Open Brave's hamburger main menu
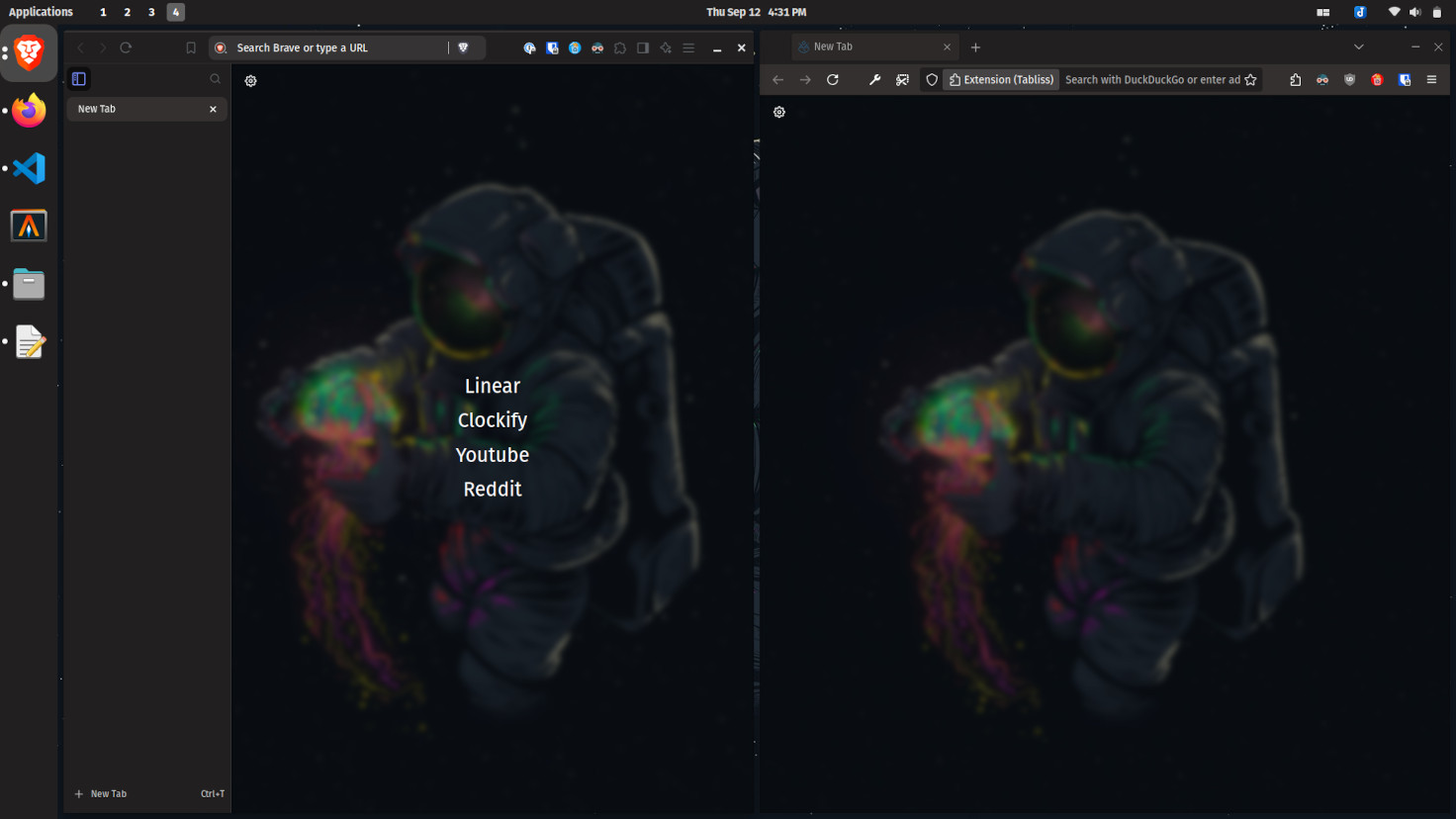Viewport: 1456px width, 819px height. pyautogui.click(x=688, y=47)
